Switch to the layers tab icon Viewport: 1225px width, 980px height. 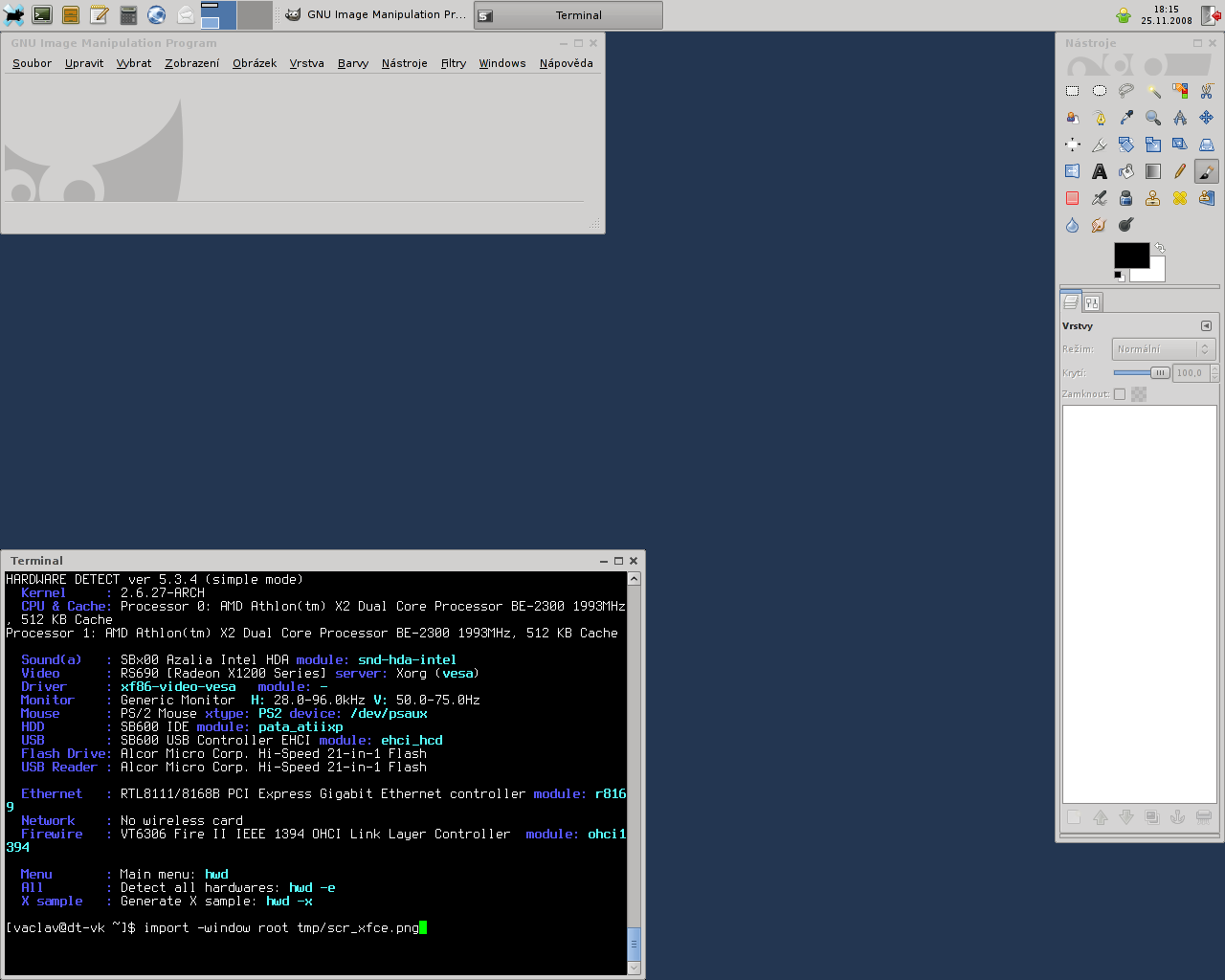tap(1071, 302)
